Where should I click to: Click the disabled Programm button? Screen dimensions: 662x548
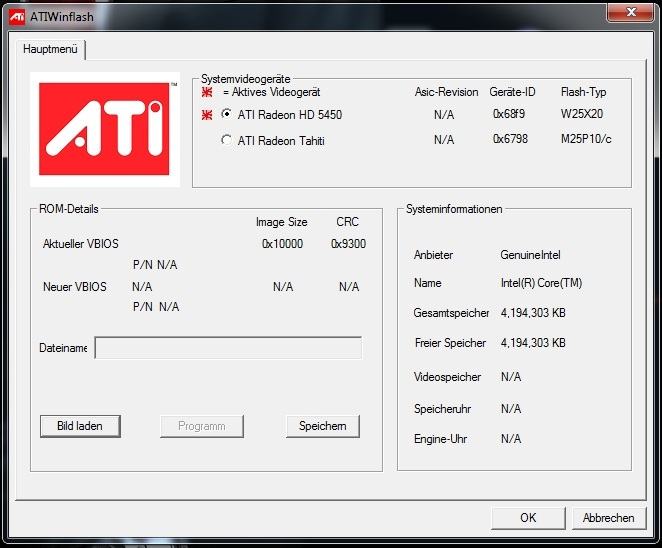click(202, 426)
